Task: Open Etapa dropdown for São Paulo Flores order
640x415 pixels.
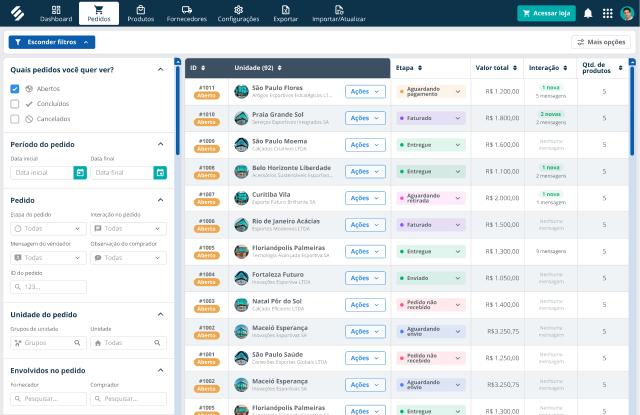Action: coord(431,91)
